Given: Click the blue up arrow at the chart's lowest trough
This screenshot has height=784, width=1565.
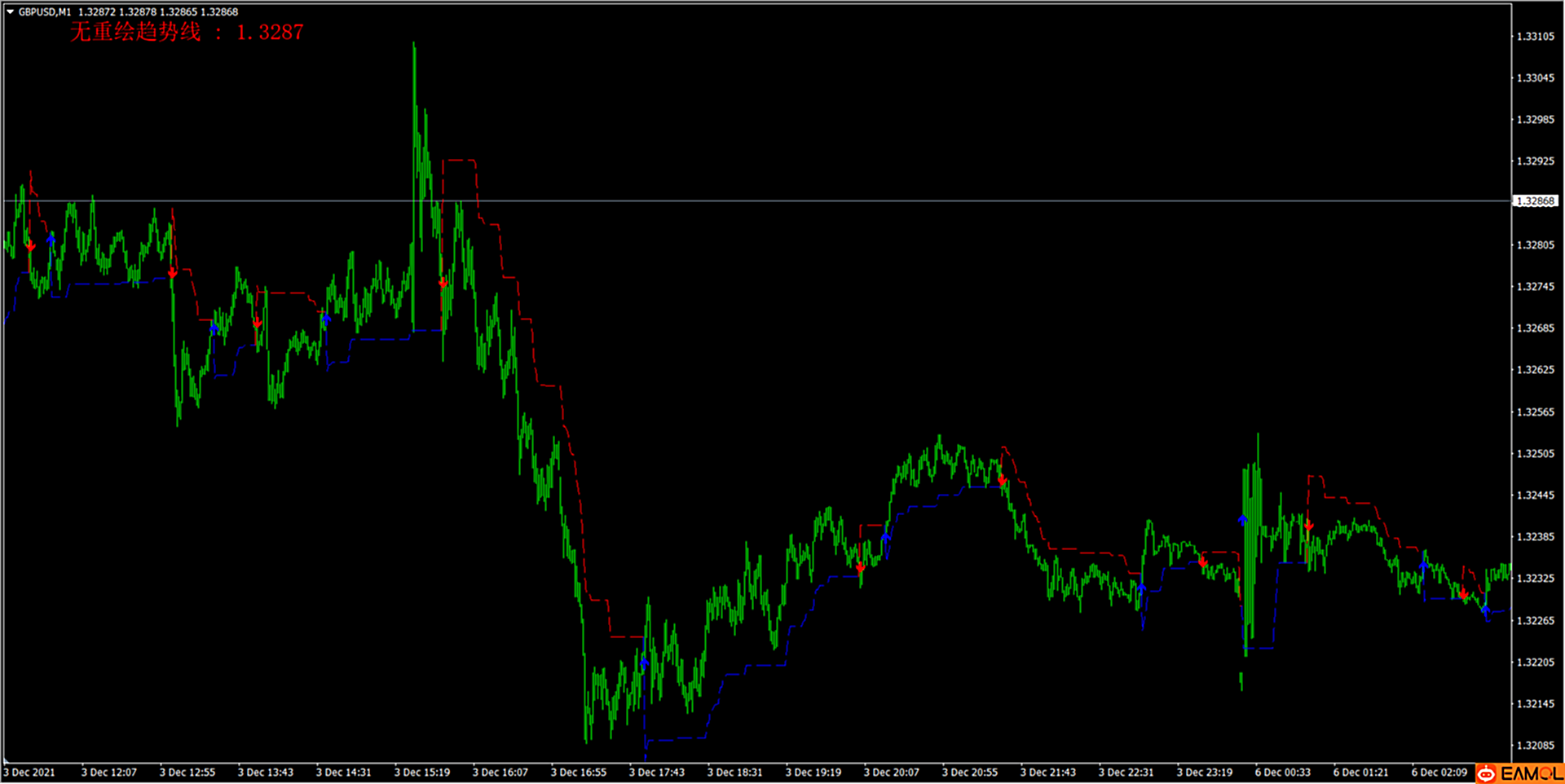Looking at the screenshot, I should (644, 663).
